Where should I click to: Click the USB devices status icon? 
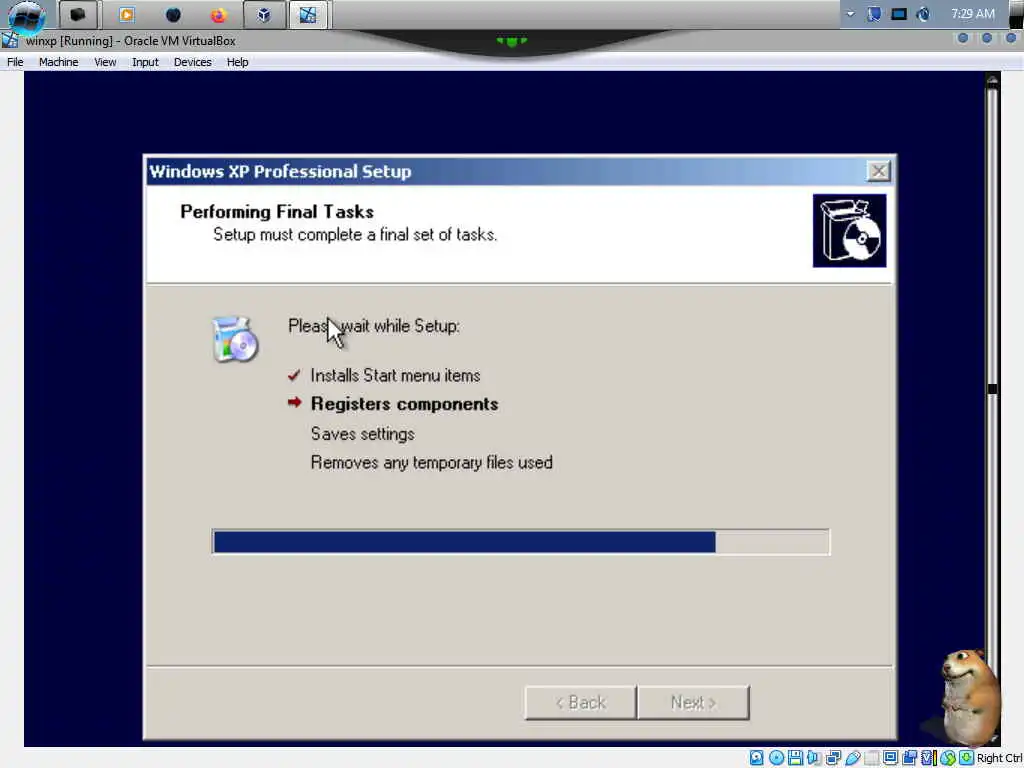(x=853, y=758)
